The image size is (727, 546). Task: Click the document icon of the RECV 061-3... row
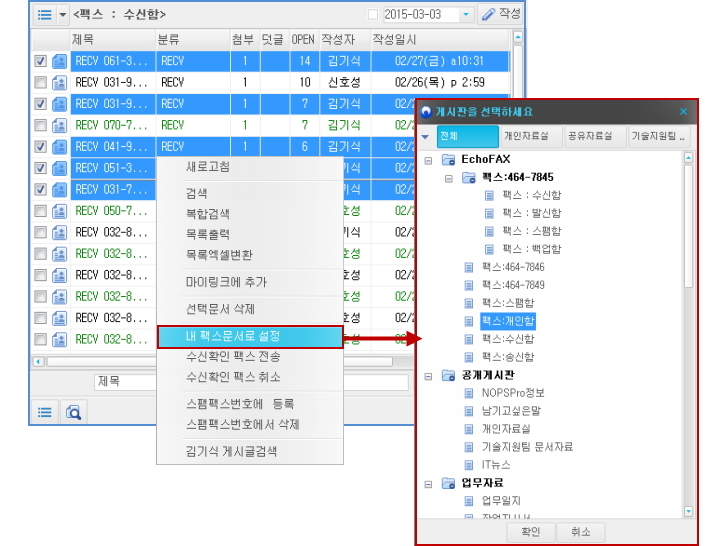click(x=59, y=61)
